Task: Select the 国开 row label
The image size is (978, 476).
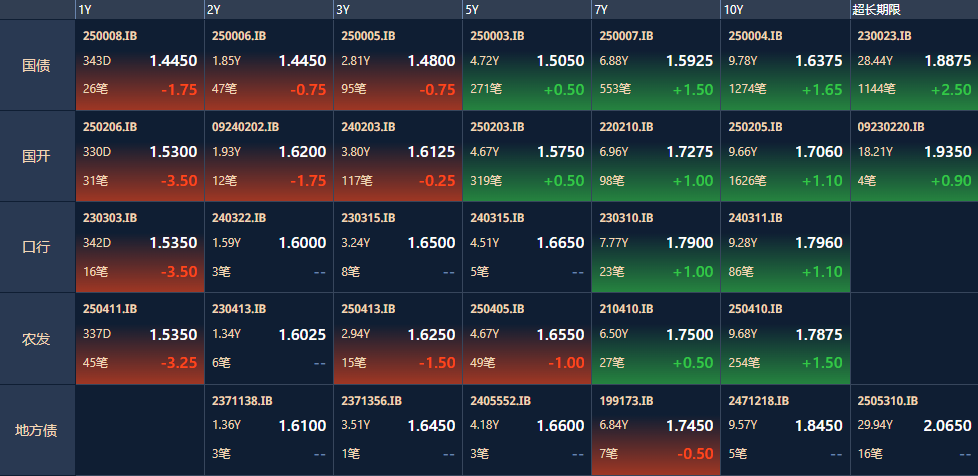Action: (x=38, y=156)
